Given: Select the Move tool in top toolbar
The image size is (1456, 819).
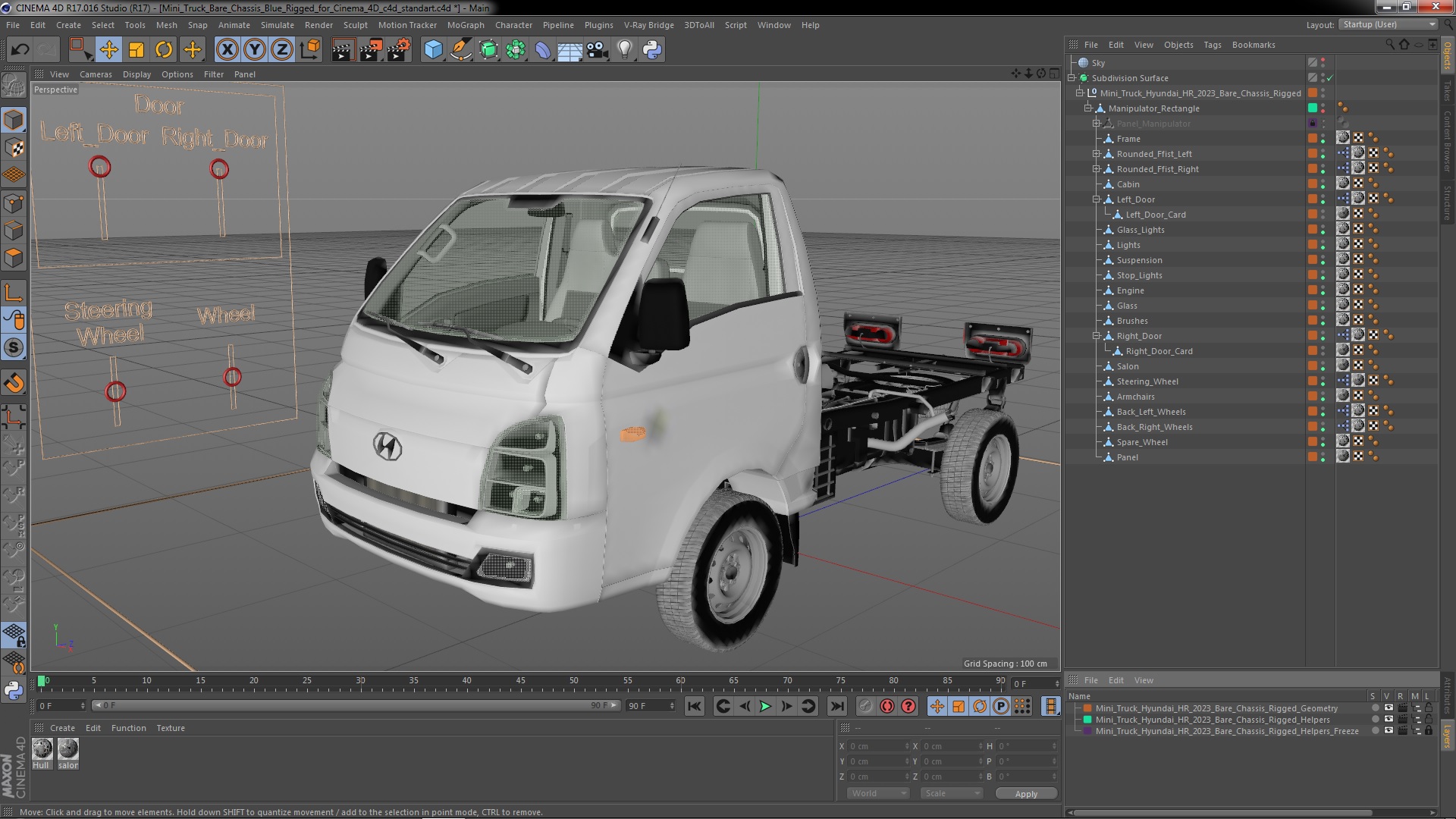Looking at the screenshot, I should [108, 50].
